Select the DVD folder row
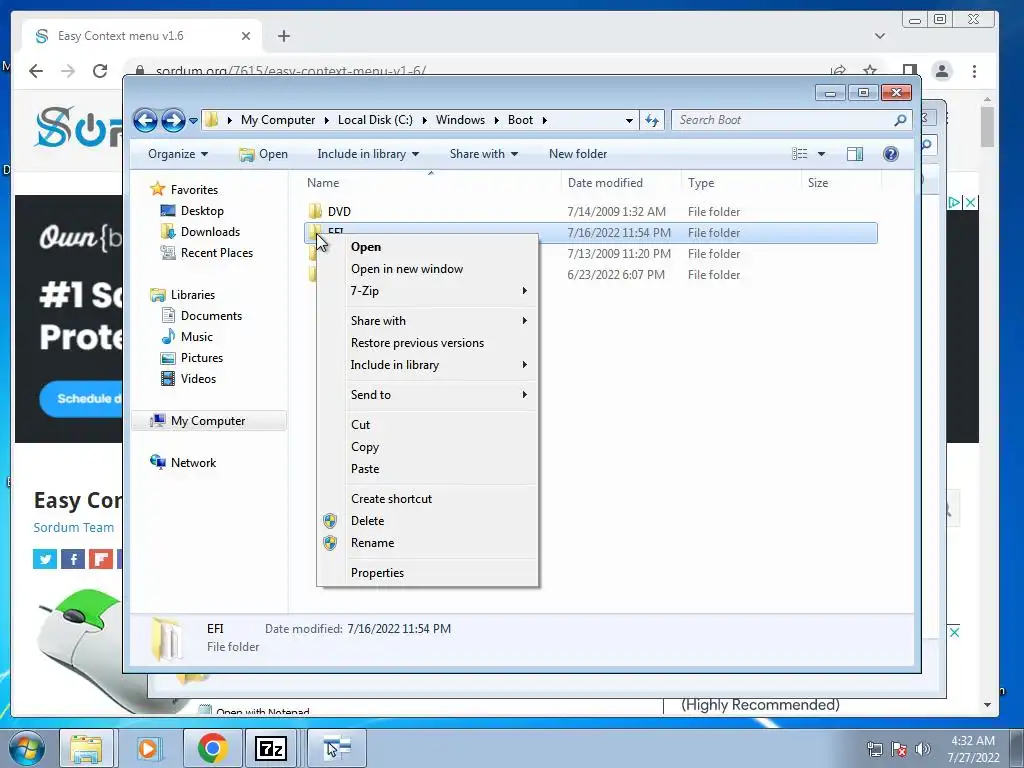The image size is (1024, 768). pos(590,212)
